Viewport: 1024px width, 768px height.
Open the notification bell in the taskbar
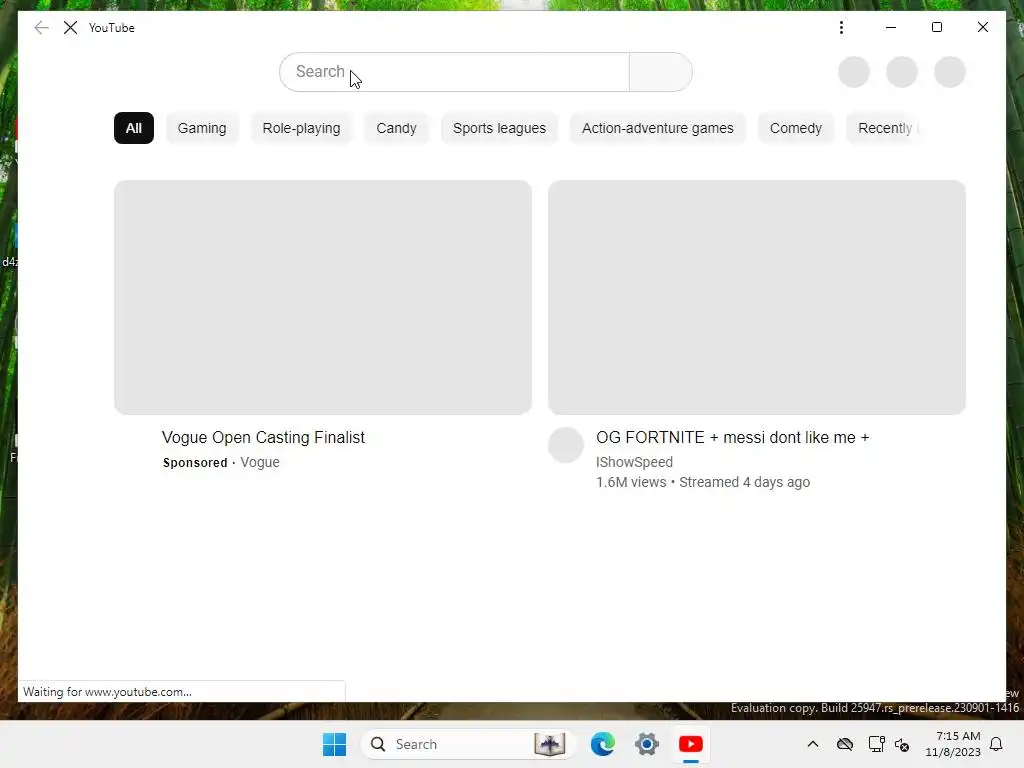pyautogui.click(x=997, y=744)
